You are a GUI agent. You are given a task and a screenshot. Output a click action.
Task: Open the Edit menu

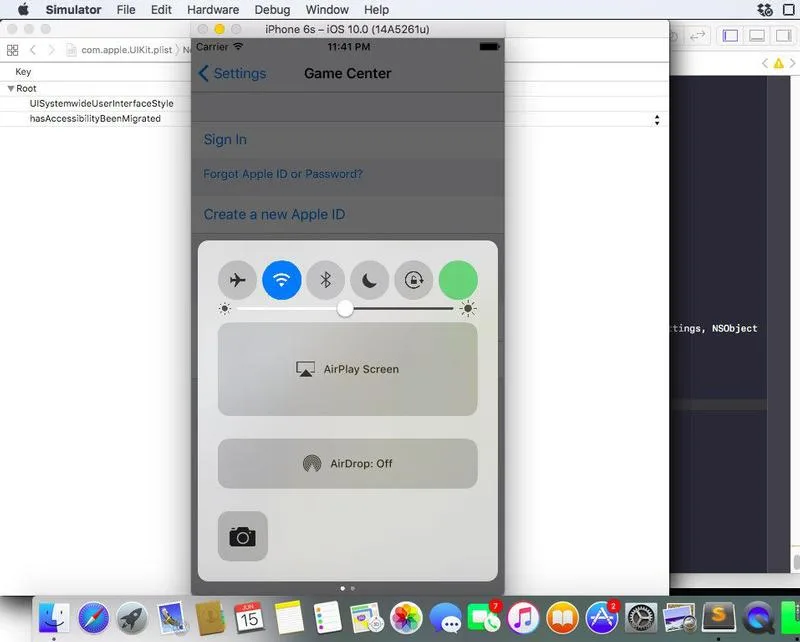point(161,10)
